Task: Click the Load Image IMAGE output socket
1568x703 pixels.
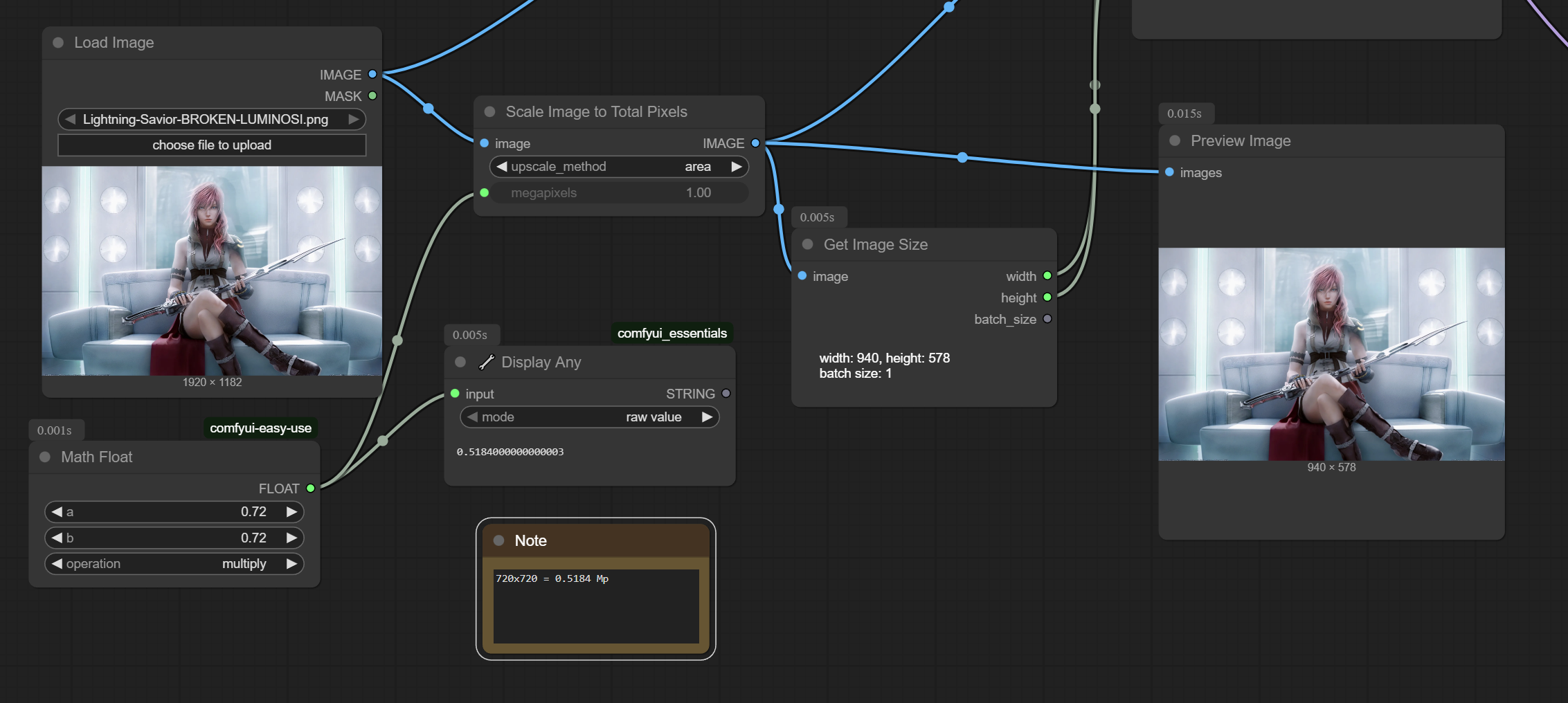Action: pyautogui.click(x=372, y=74)
